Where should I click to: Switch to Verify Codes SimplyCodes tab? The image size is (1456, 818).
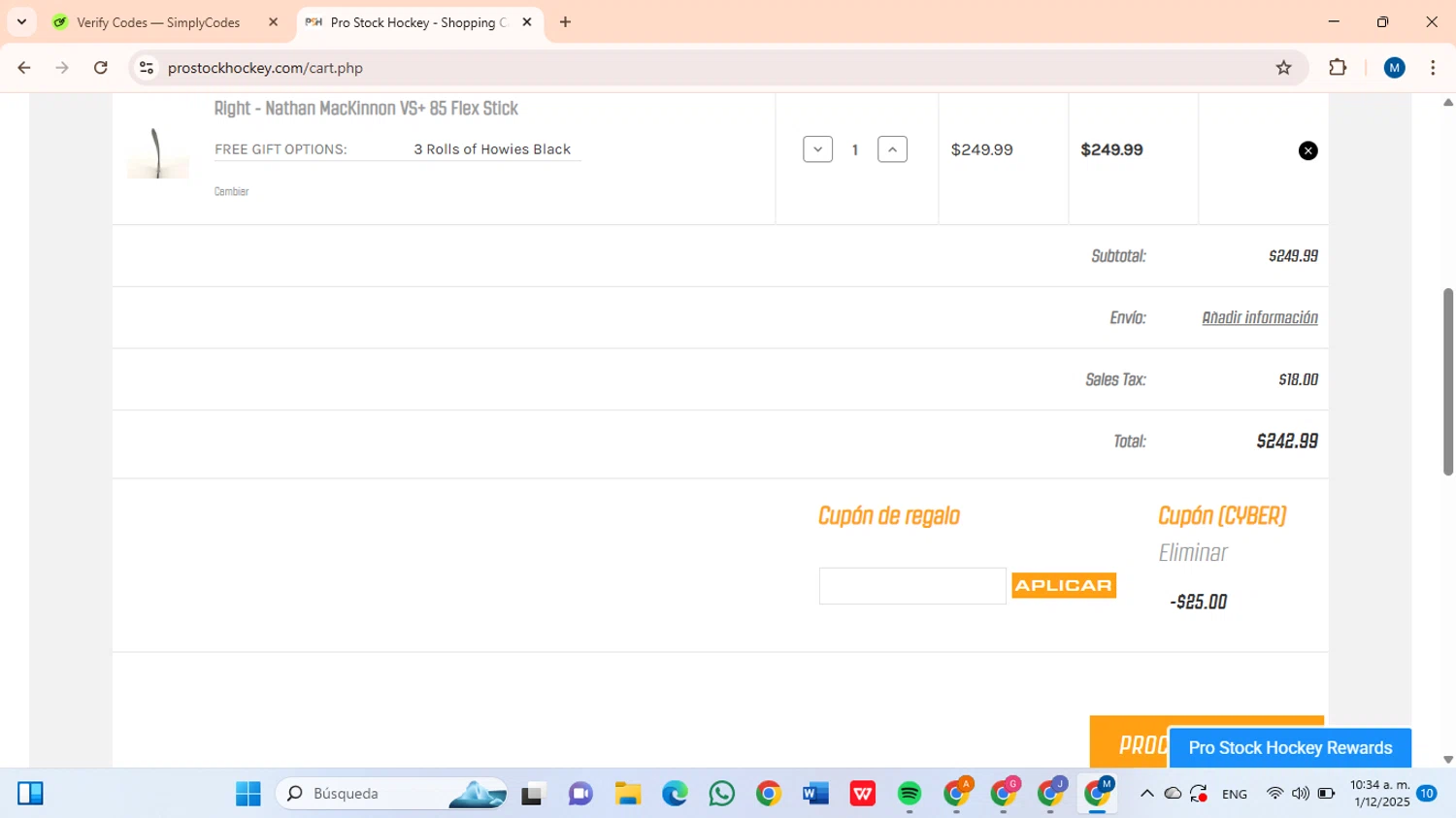coord(158,22)
